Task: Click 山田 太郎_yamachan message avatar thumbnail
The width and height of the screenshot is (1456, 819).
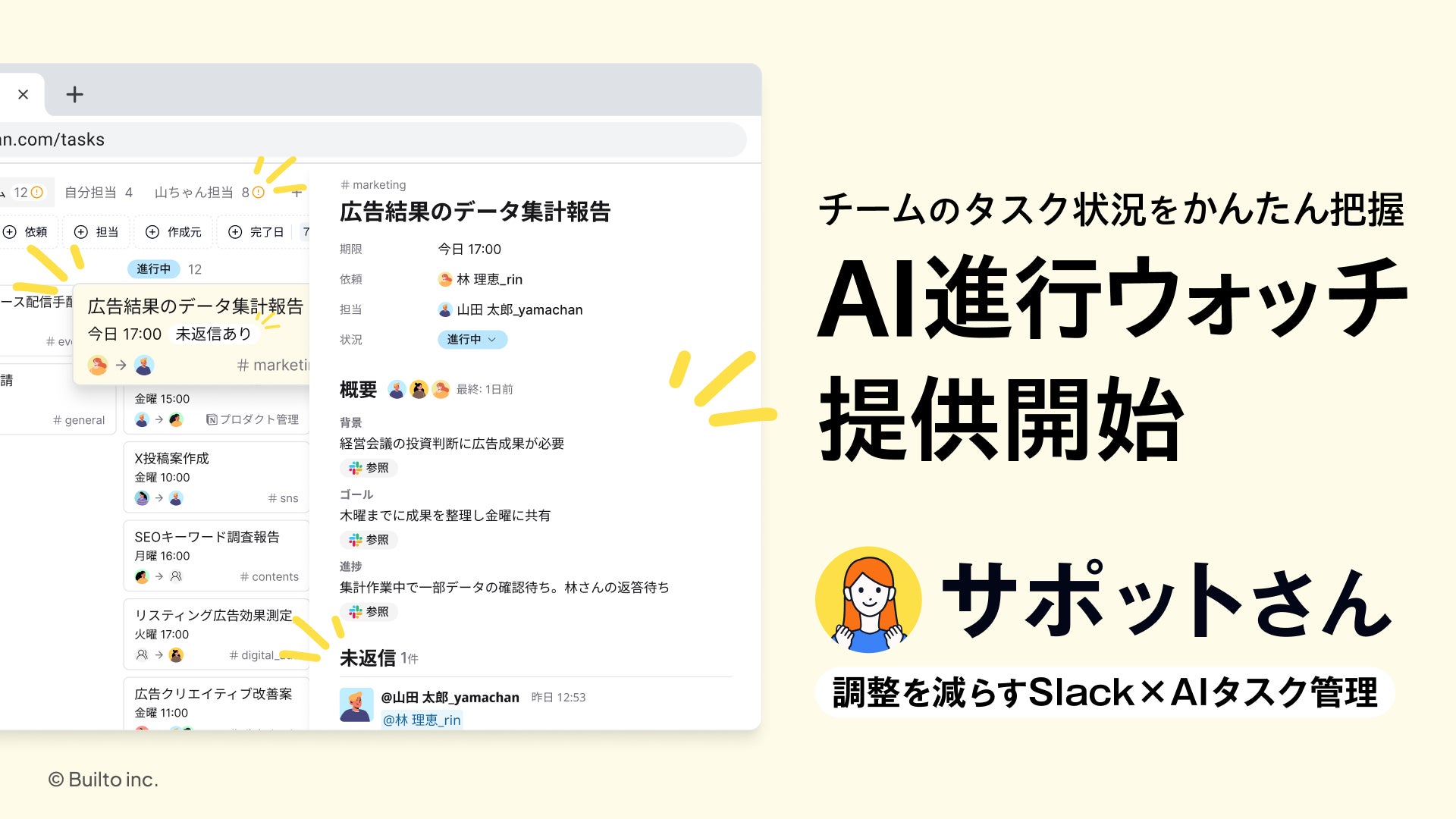Action: click(x=356, y=704)
